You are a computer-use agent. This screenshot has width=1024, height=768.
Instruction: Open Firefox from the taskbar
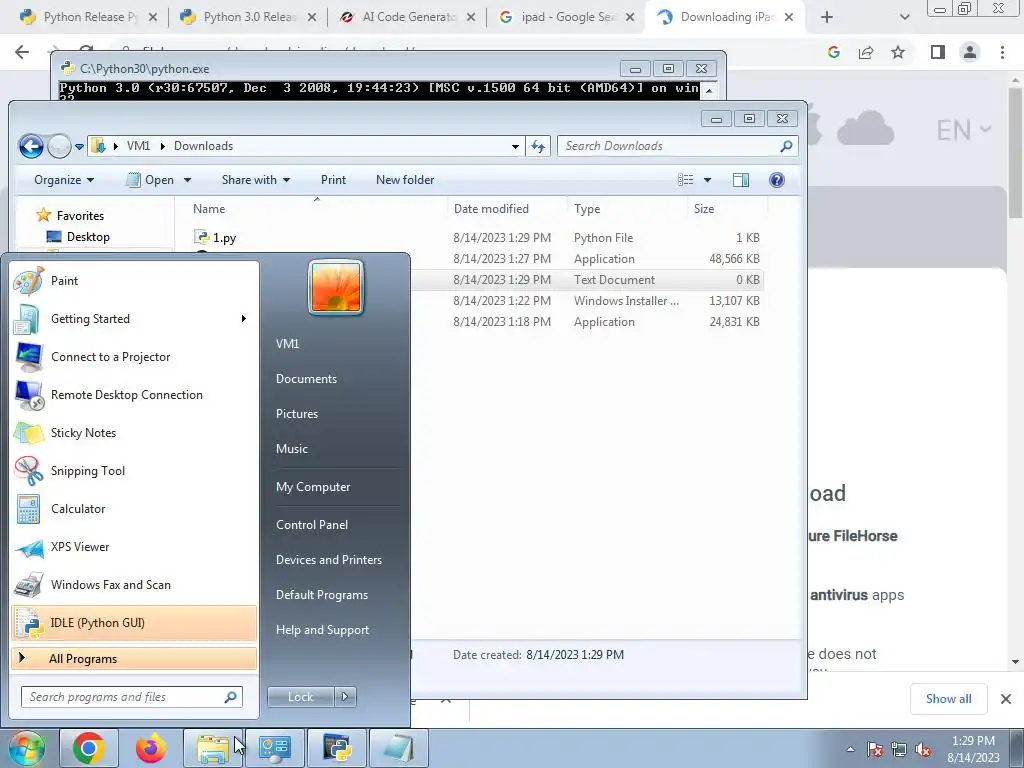(150, 748)
